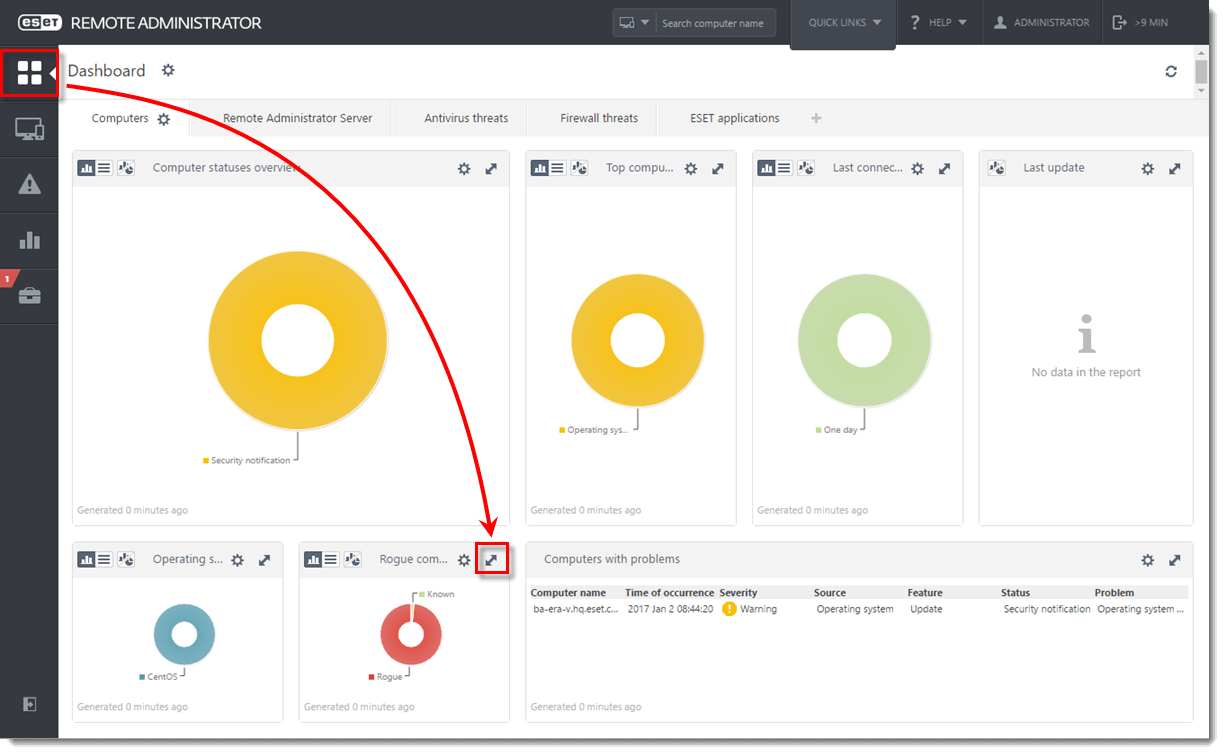This screenshot has width=1224, height=754.
Task: Click the Feature column header
Action: click(x=926, y=593)
